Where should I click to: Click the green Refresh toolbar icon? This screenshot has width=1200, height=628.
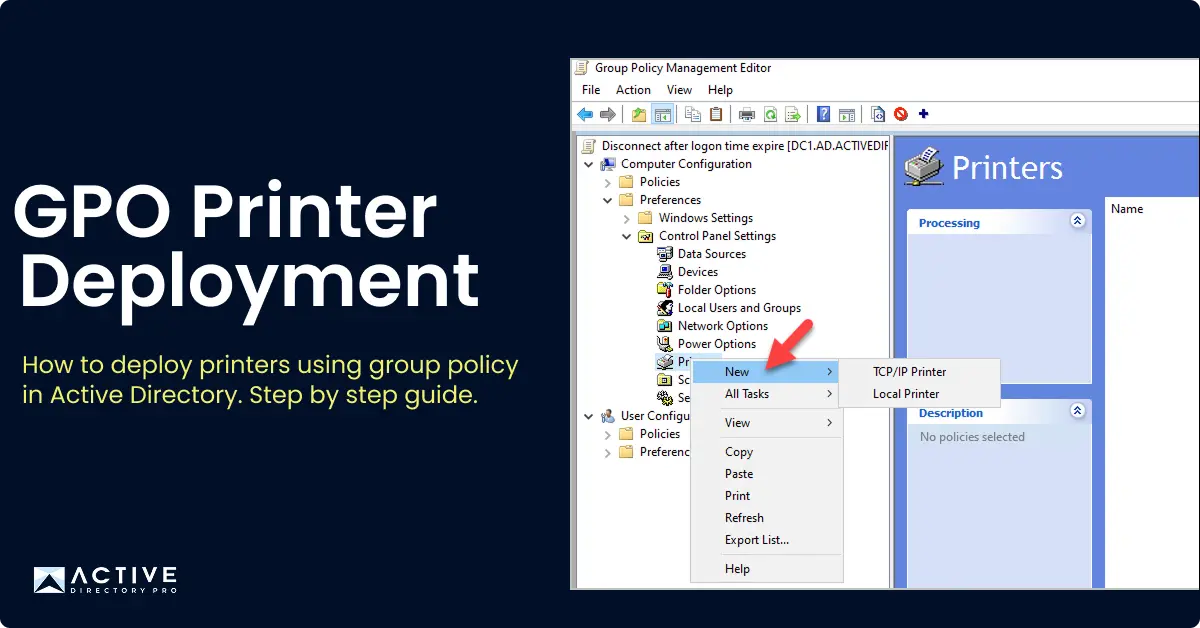coord(770,115)
